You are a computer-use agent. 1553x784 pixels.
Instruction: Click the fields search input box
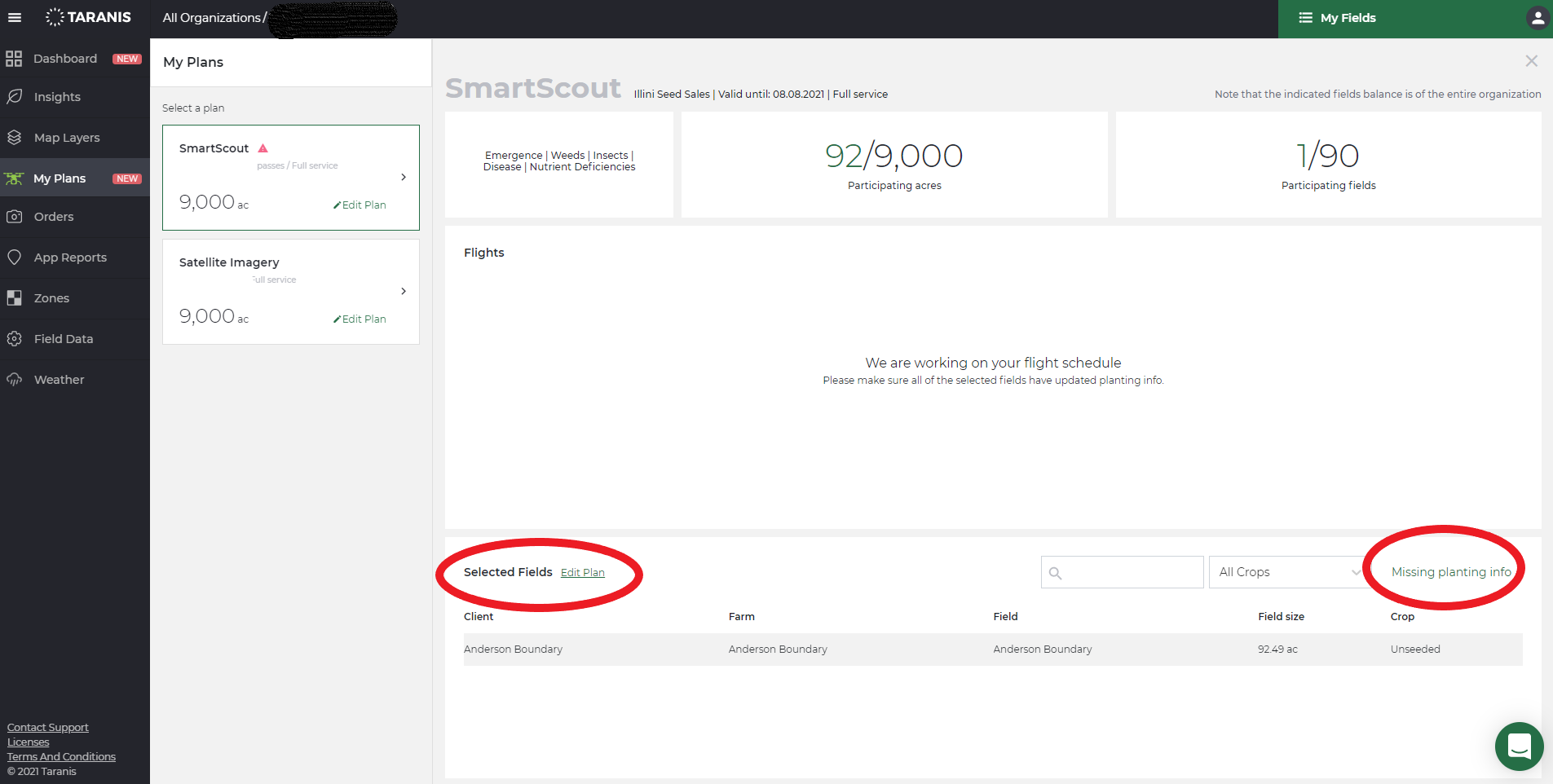tap(1123, 572)
